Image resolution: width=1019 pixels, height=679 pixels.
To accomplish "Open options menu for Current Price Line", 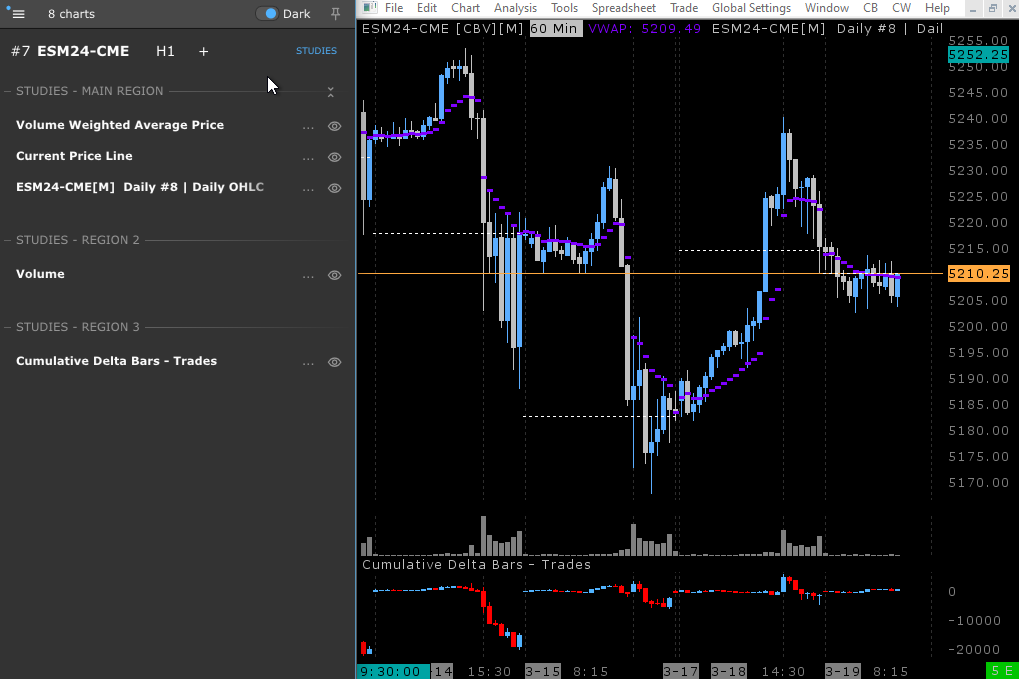I will pos(308,158).
